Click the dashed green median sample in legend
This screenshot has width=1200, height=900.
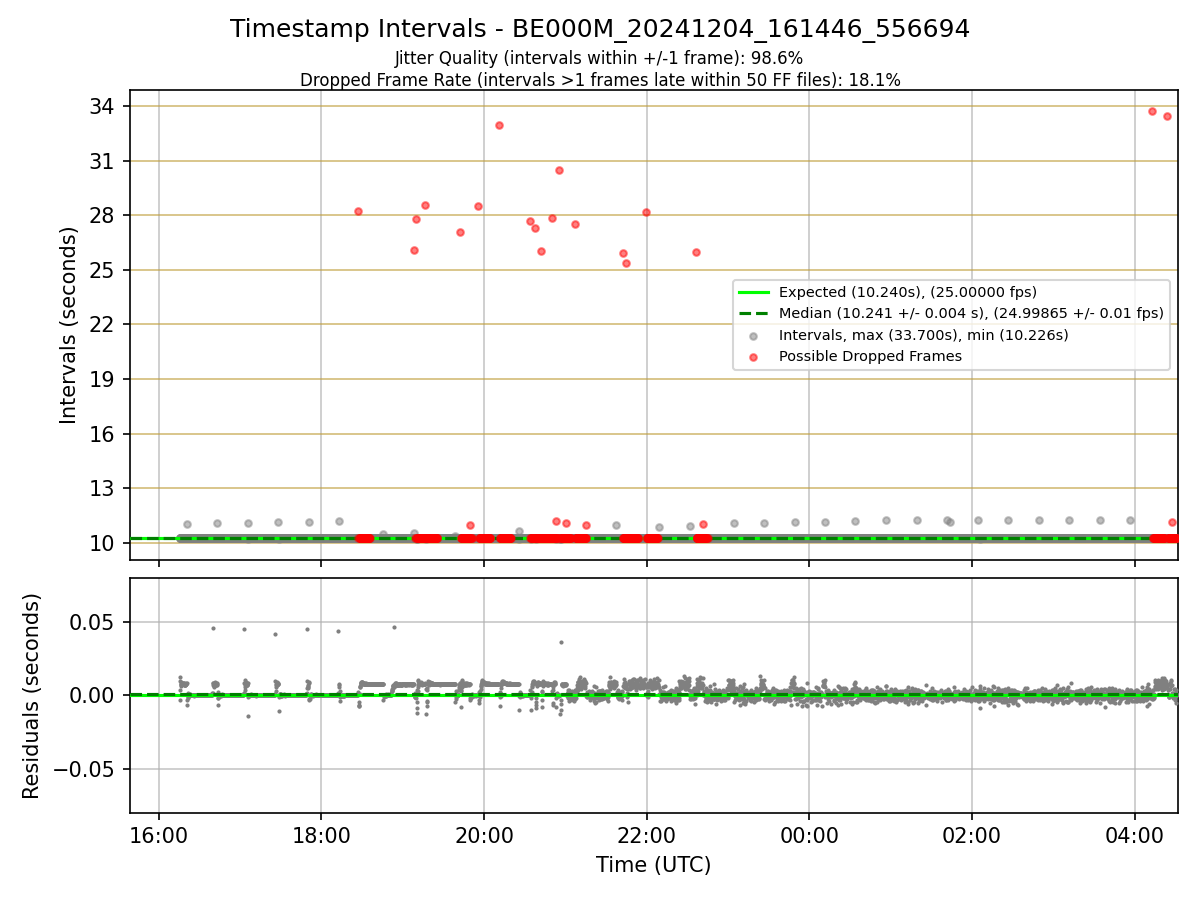click(x=754, y=313)
